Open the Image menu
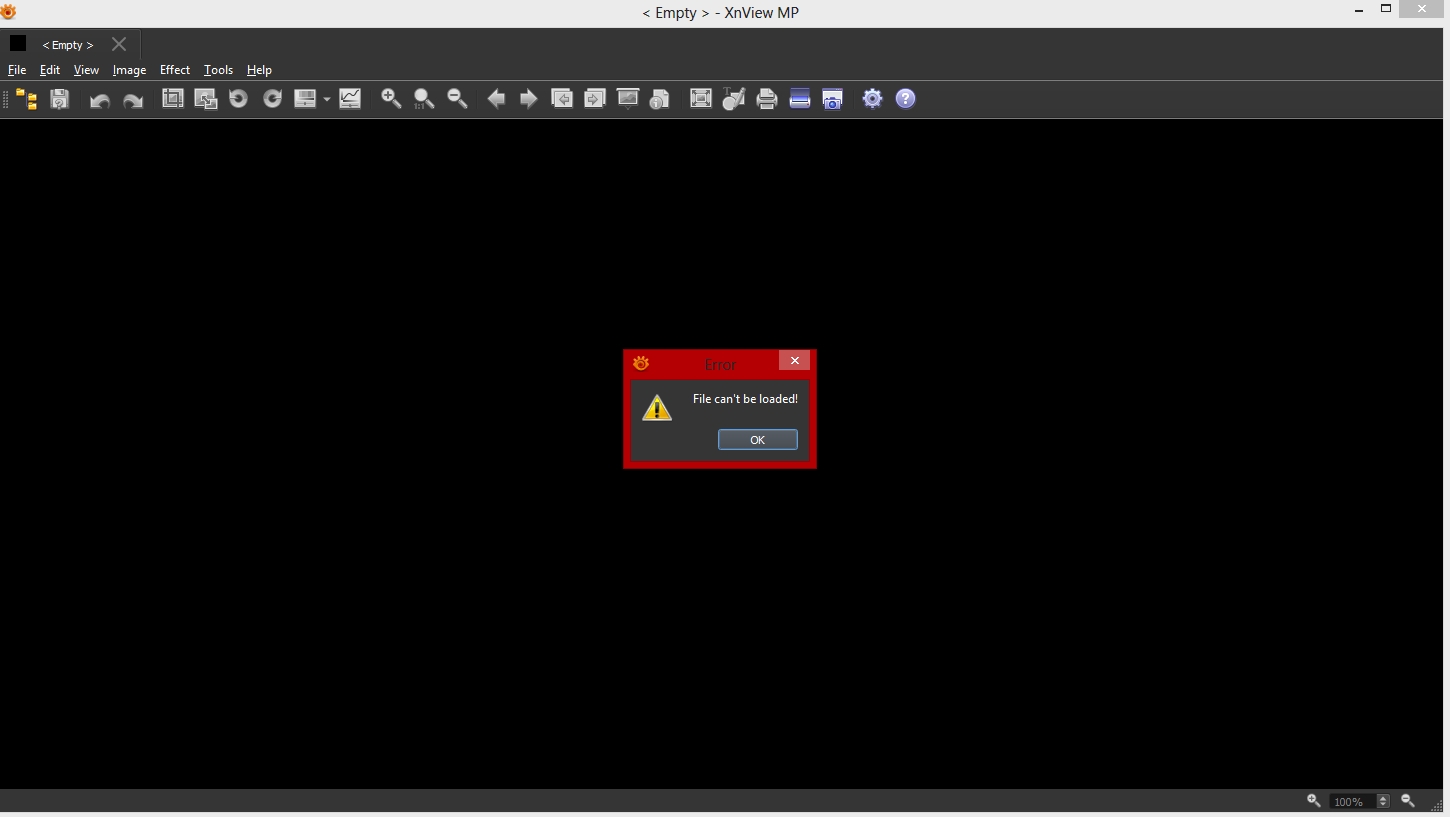Viewport: 1450px width, 817px height. 129,70
